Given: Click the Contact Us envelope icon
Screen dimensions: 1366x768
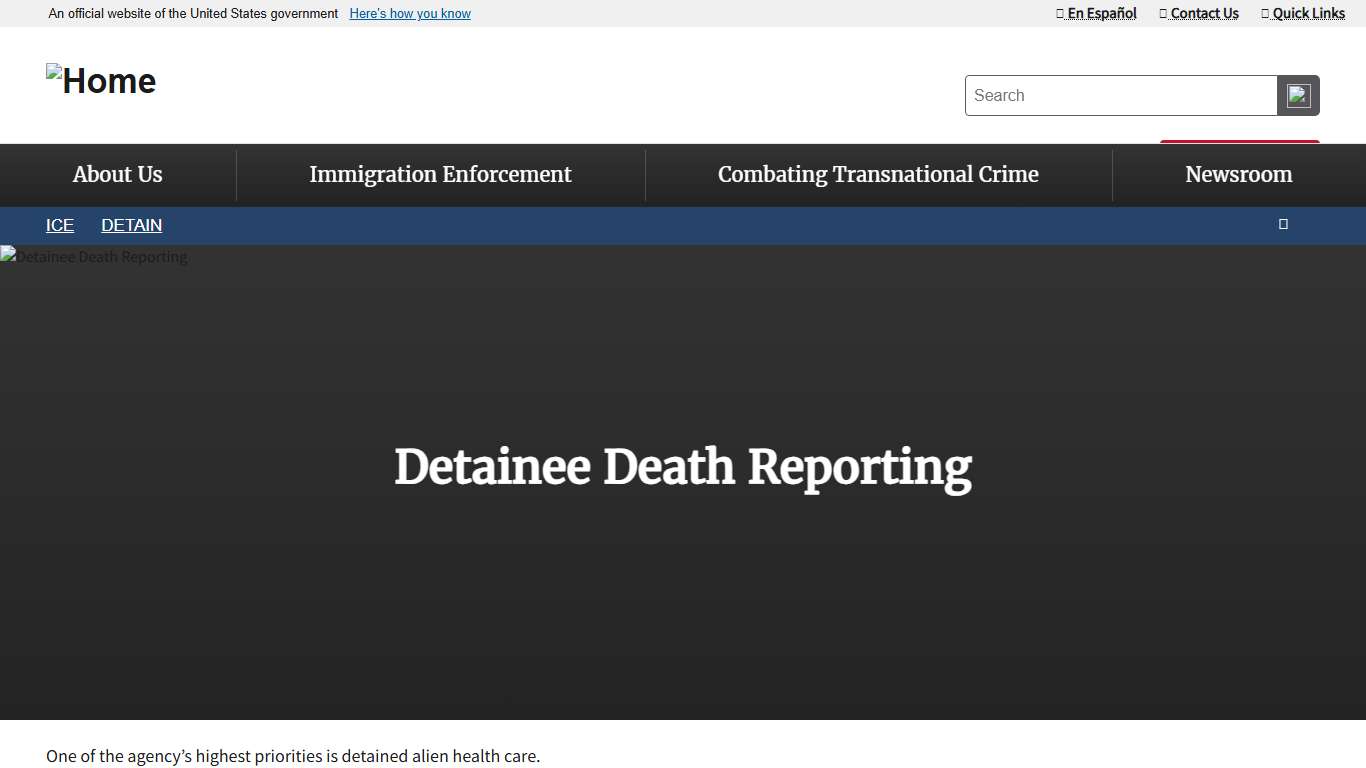Looking at the screenshot, I should (1161, 13).
